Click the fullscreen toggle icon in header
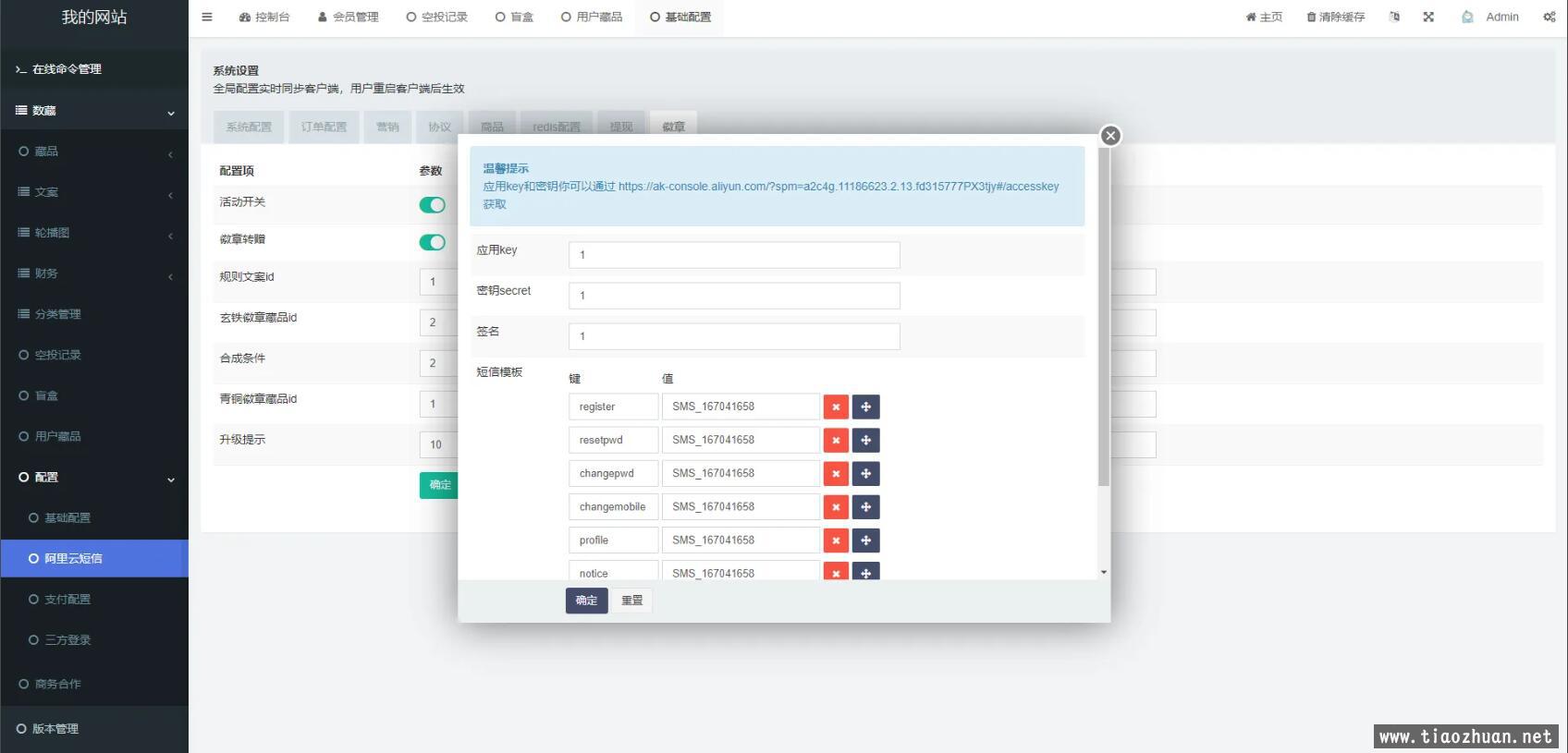The image size is (1568, 753). click(1428, 17)
